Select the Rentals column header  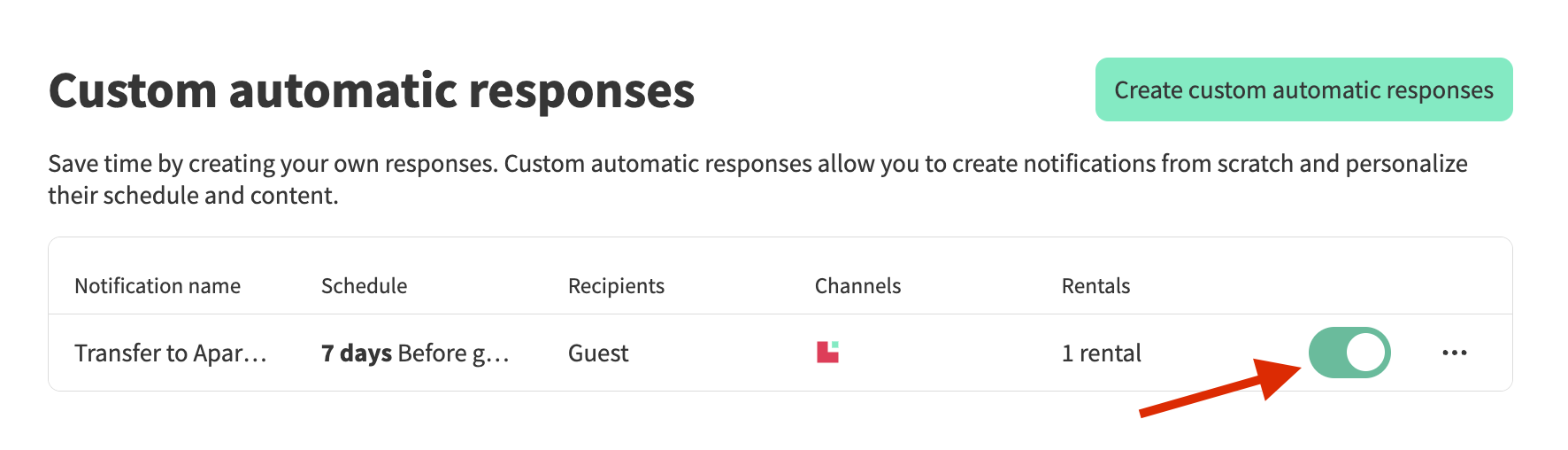pyautogui.click(x=1095, y=286)
